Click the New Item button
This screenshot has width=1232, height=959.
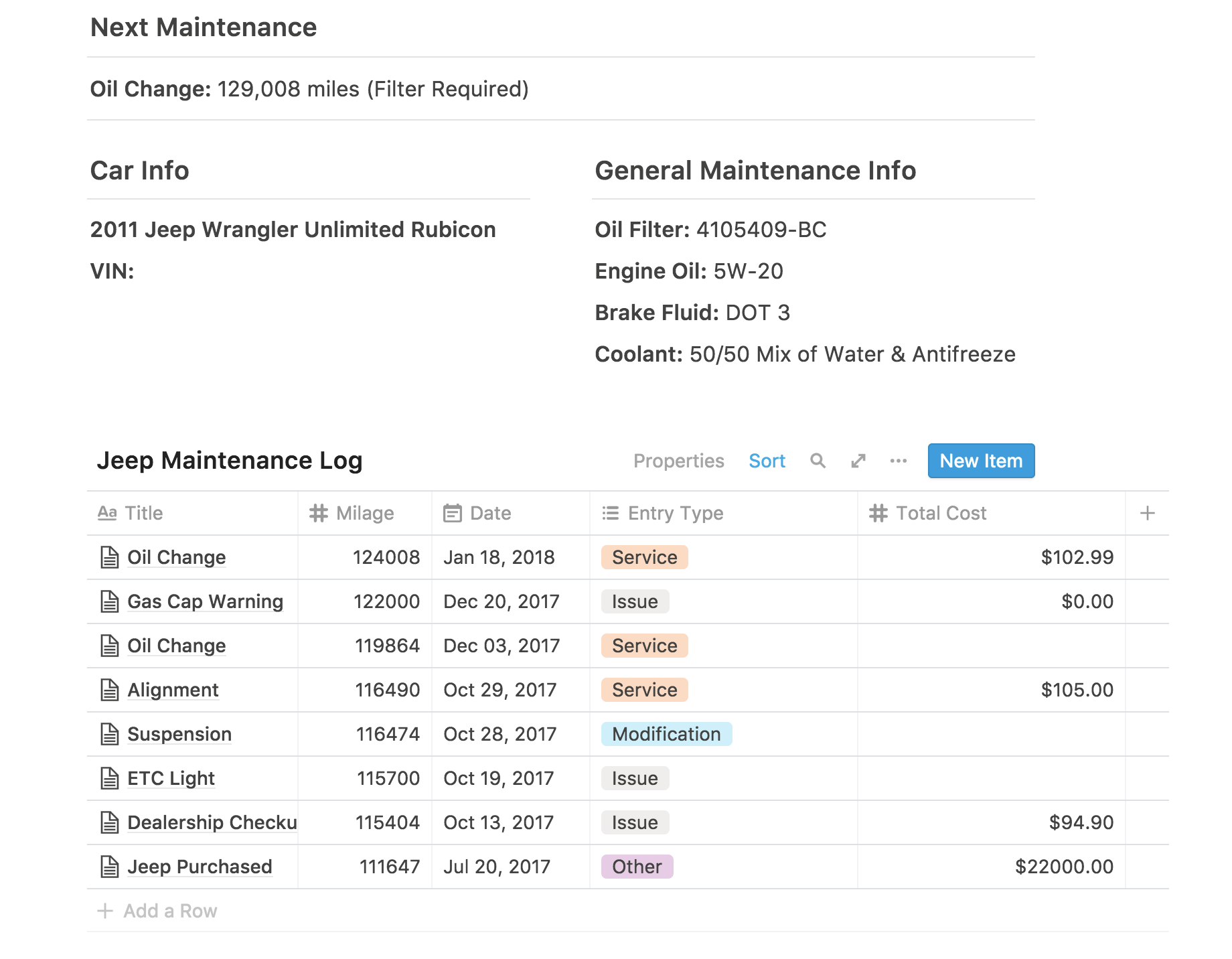(981, 461)
